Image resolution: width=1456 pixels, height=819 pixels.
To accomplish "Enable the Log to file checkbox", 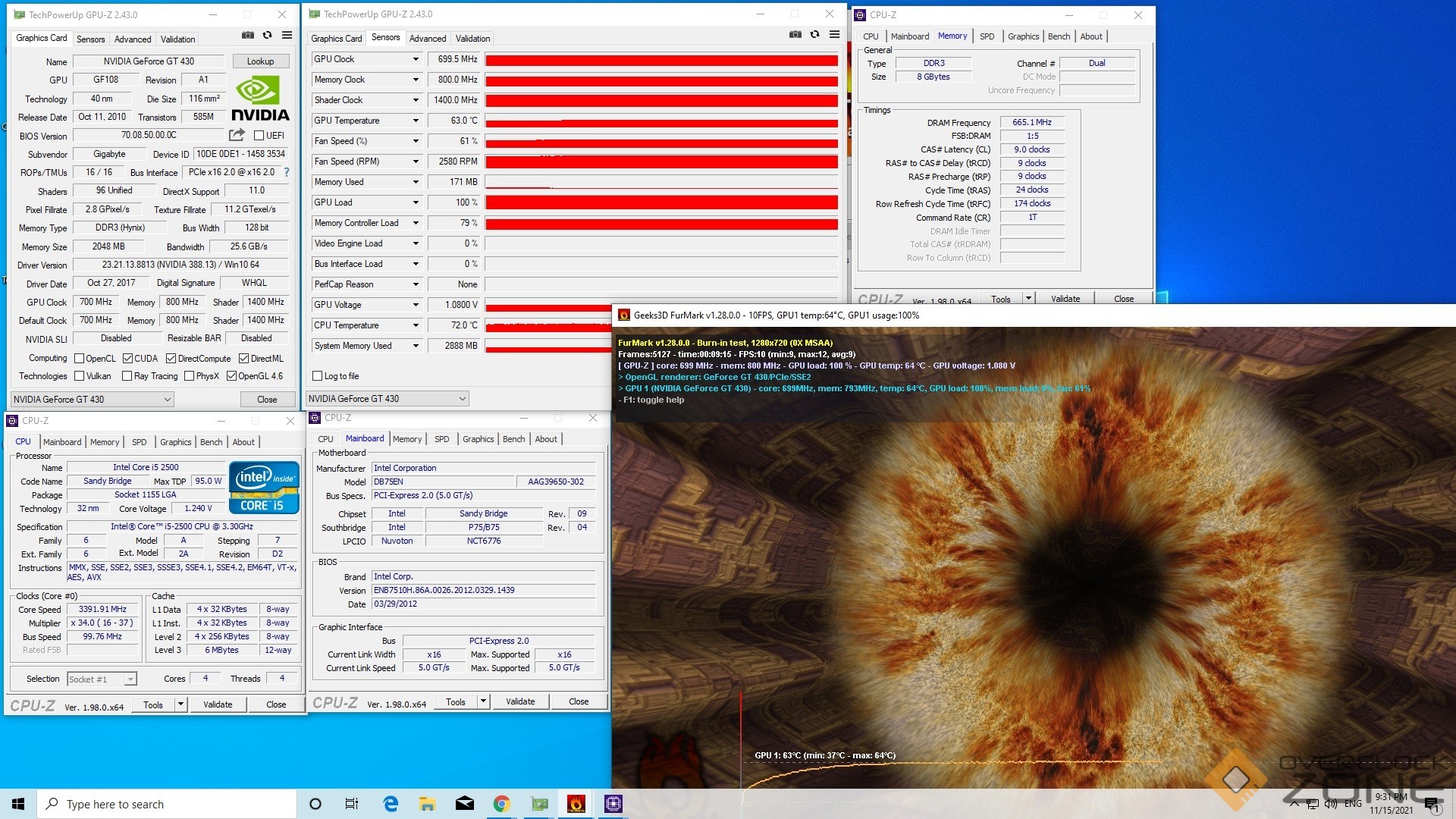I will (x=318, y=376).
